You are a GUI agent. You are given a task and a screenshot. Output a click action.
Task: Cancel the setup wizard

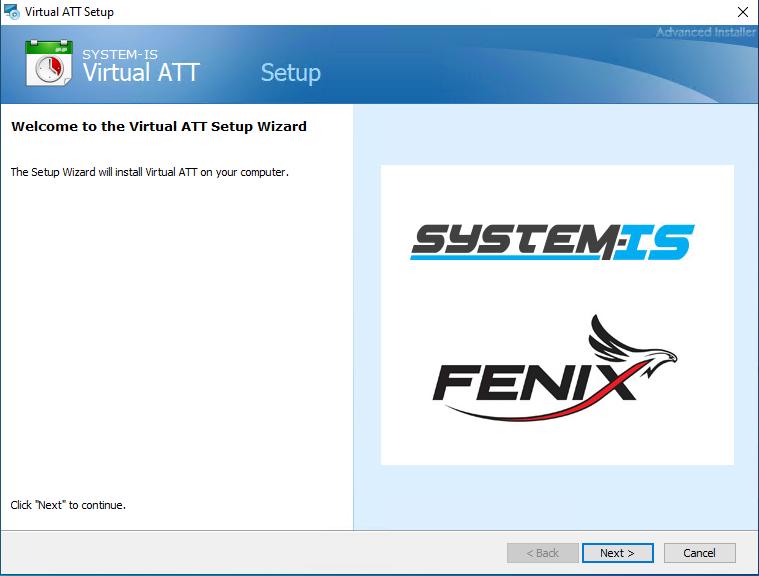(x=699, y=553)
